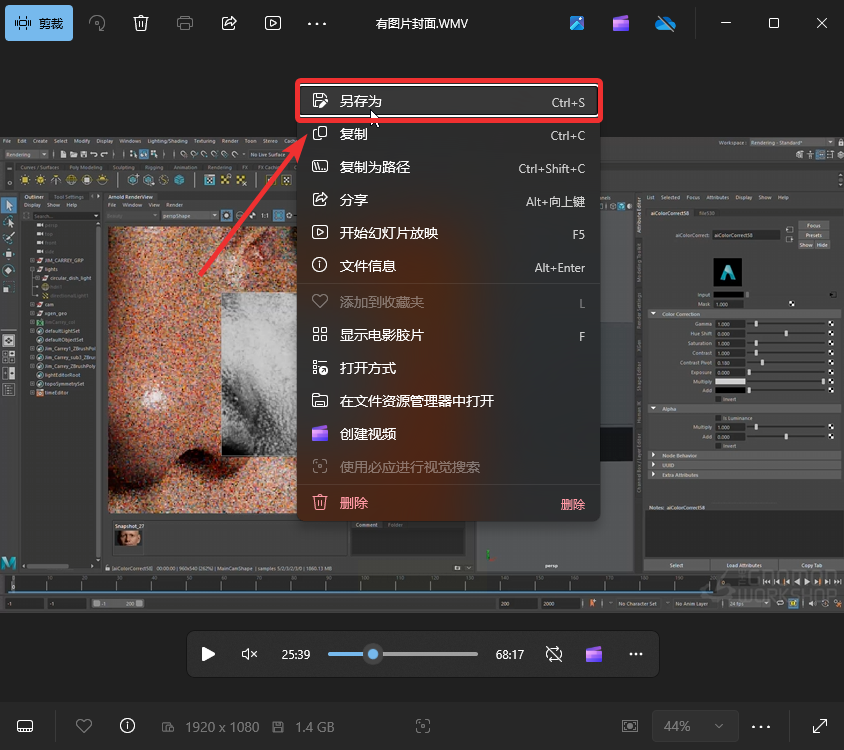The width and height of the screenshot is (844, 750).
Task: Click the trash icon in top toolbar
Action: (x=141, y=23)
